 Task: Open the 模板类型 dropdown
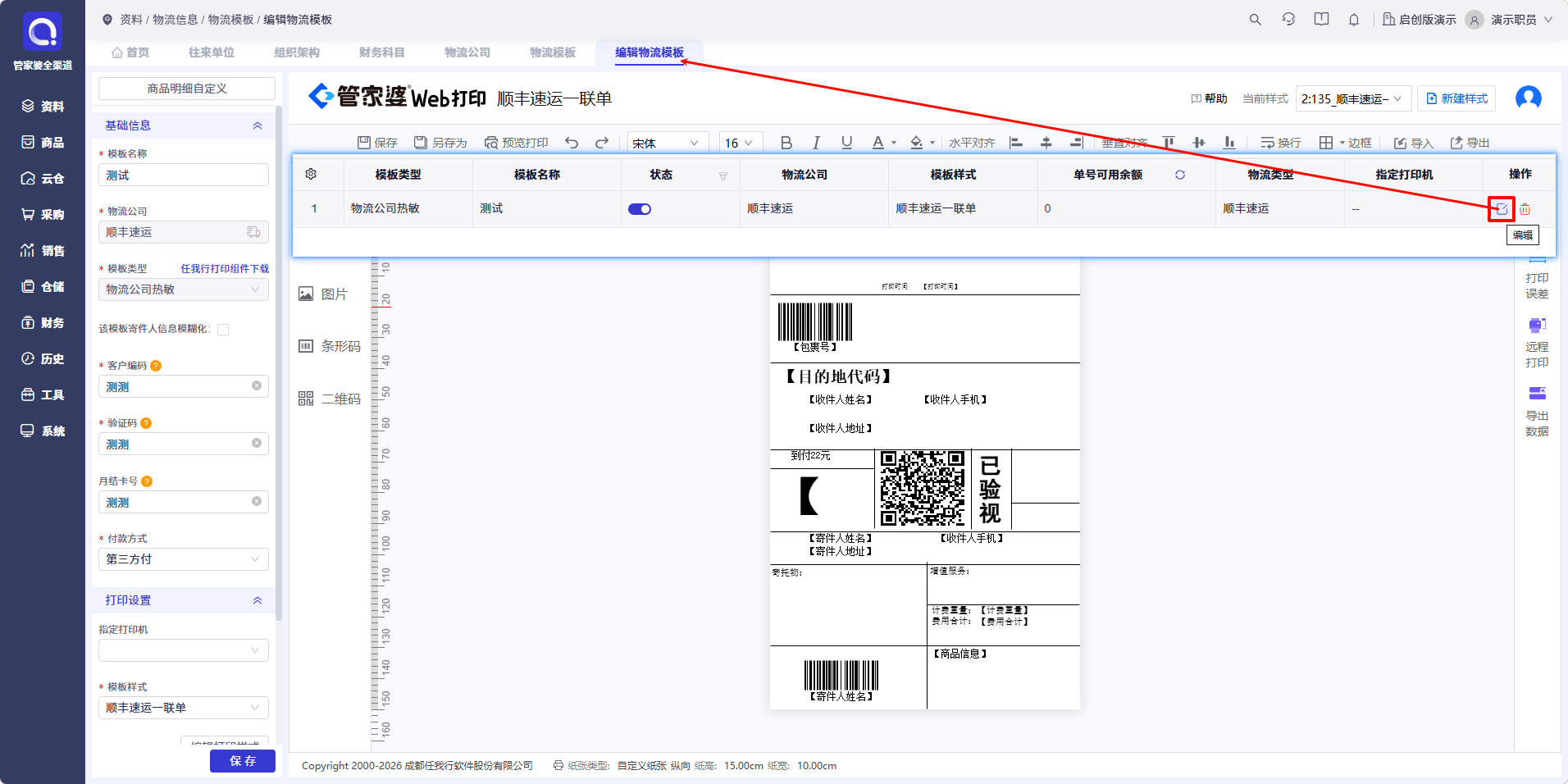tap(184, 289)
